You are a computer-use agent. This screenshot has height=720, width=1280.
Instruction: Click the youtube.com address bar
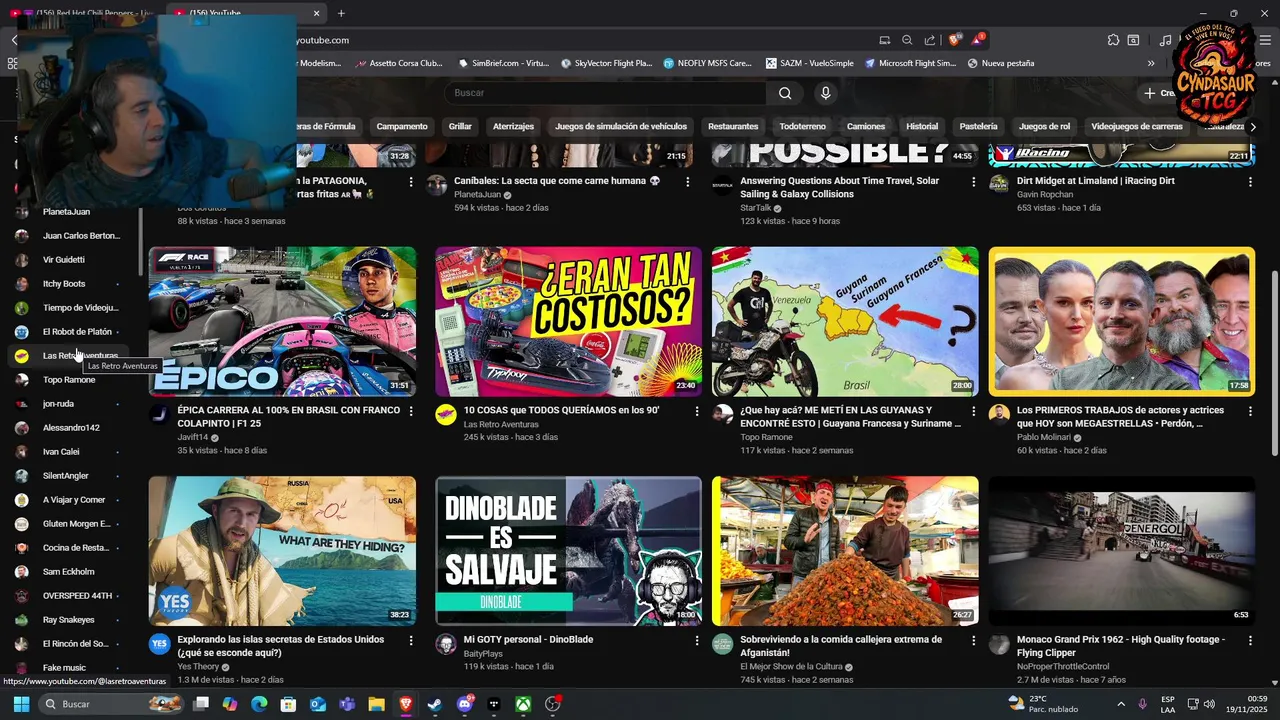pos(580,40)
